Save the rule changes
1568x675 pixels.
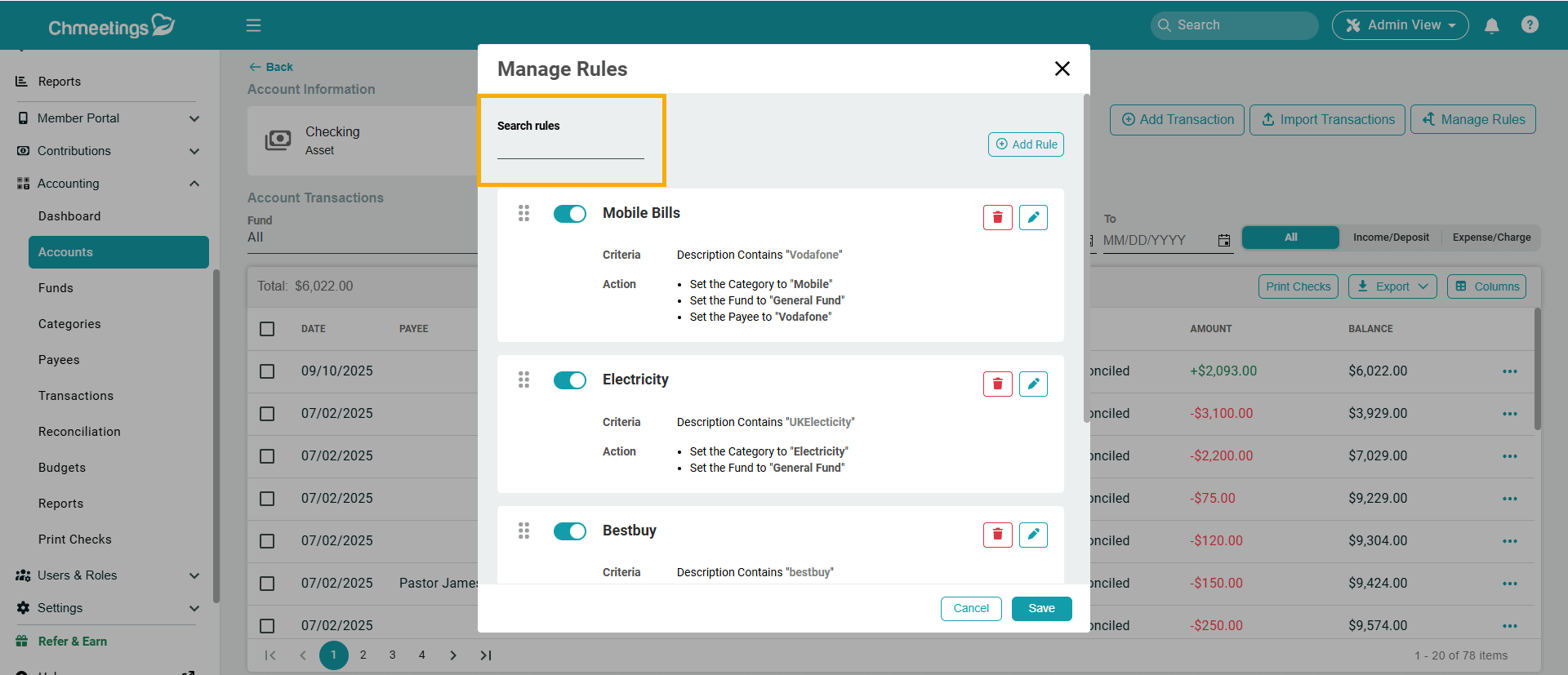click(1041, 609)
